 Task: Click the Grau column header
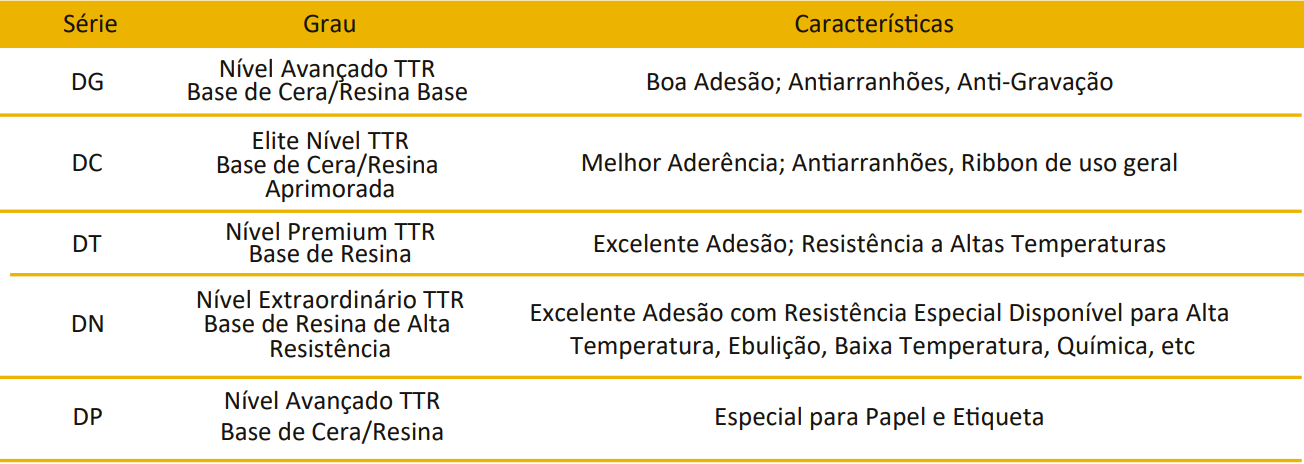329,23
